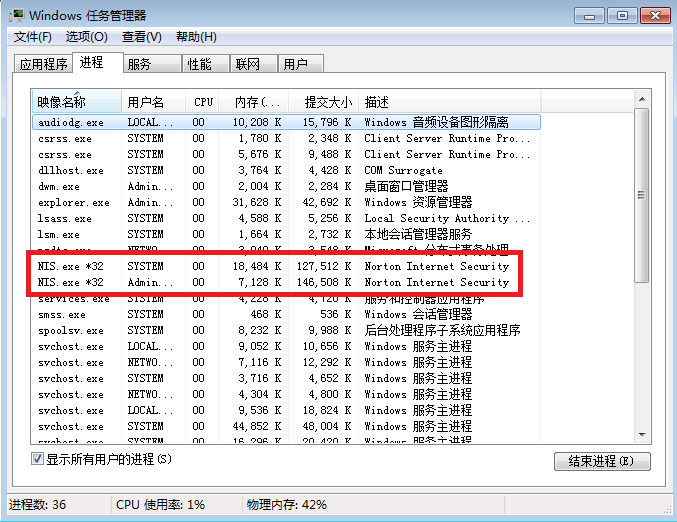Click the 结束进程 button
Image resolution: width=677 pixels, height=522 pixels.
pos(601,461)
